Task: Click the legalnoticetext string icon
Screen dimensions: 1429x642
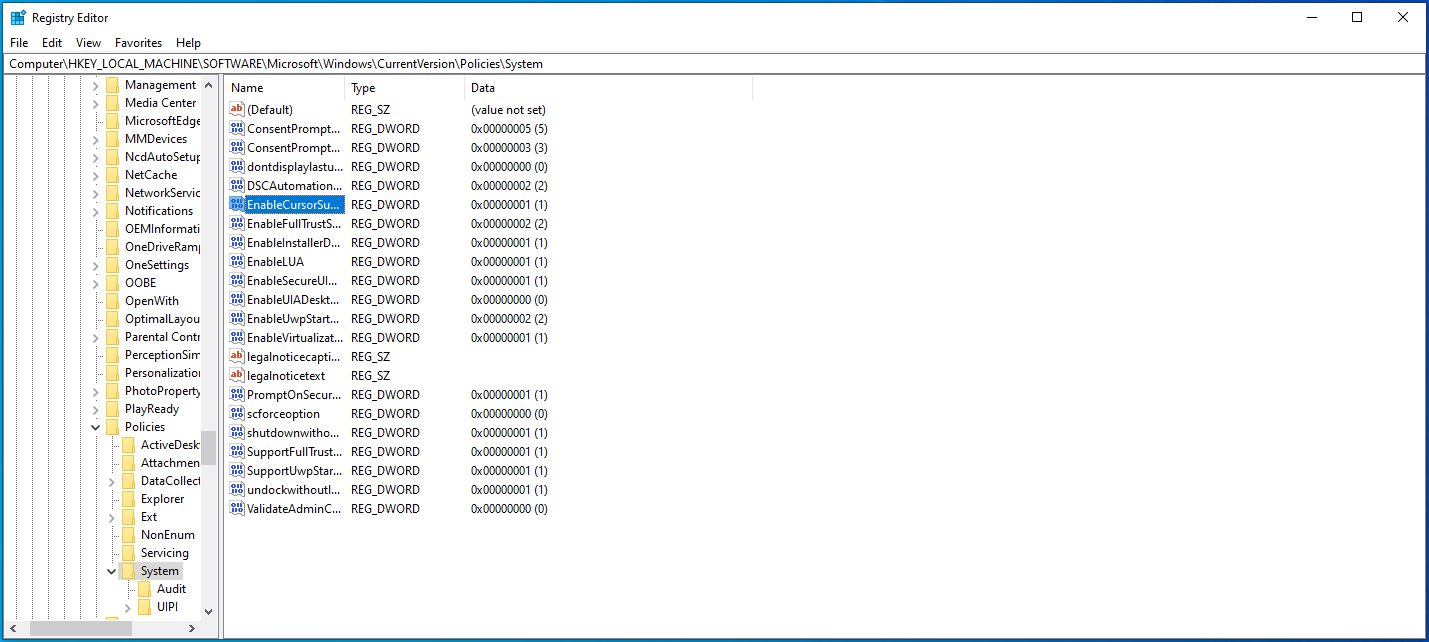Action: (x=237, y=375)
